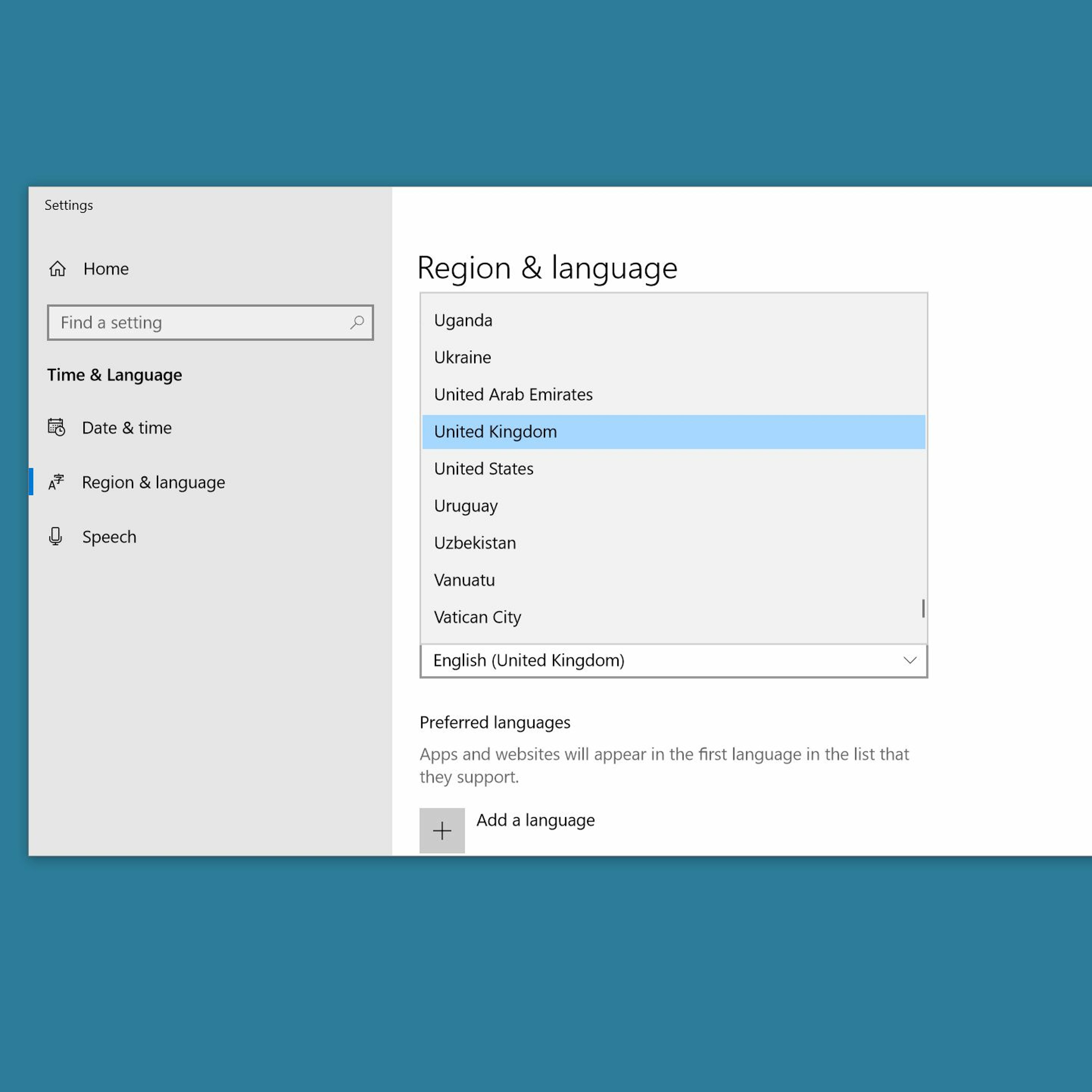Viewport: 1092px width, 1092px height.
Task: Select Uzbekistan in the dropdown list
Action: pos(674,543)
